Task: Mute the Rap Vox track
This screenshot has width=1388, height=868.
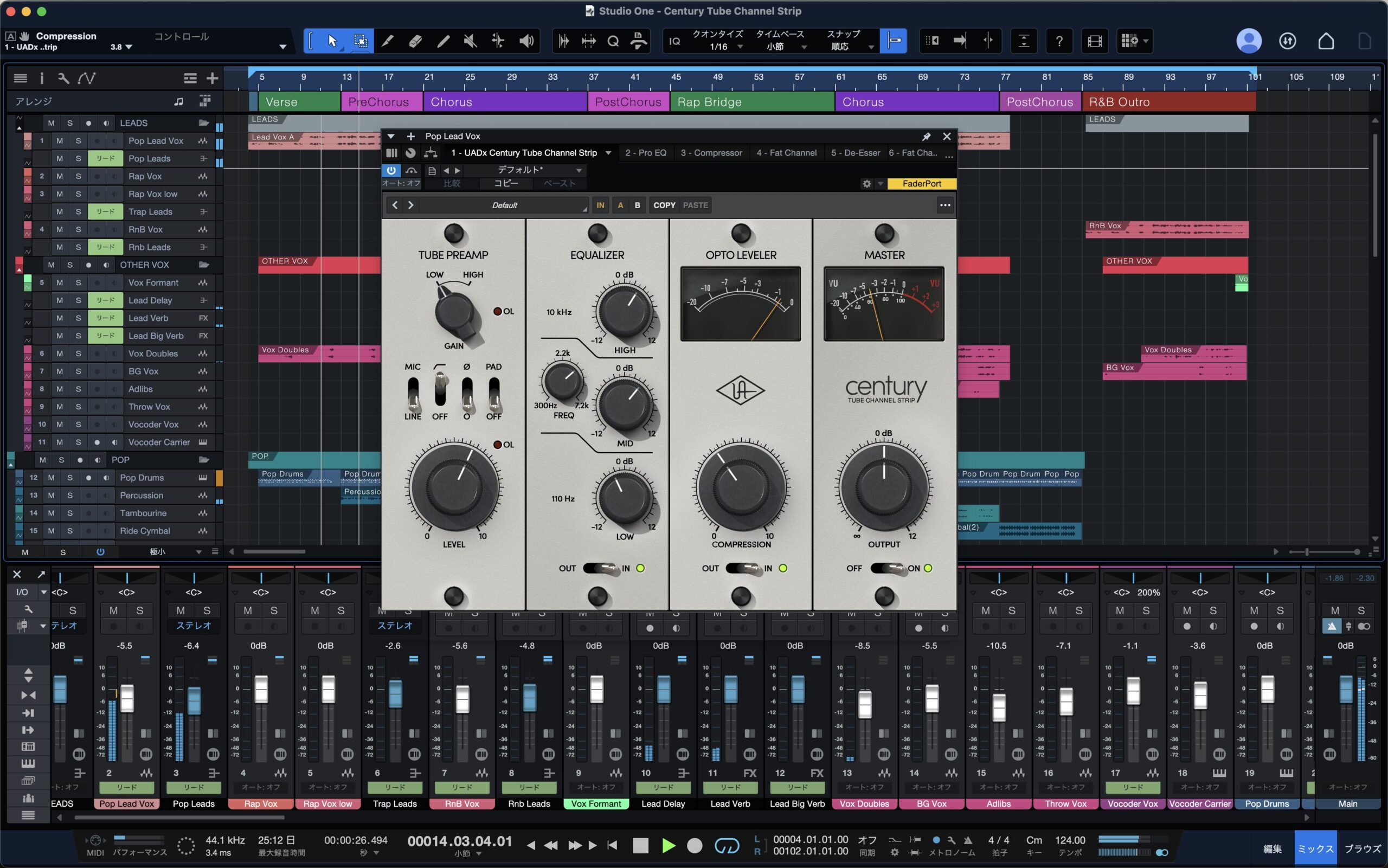Action: [60, 176]
